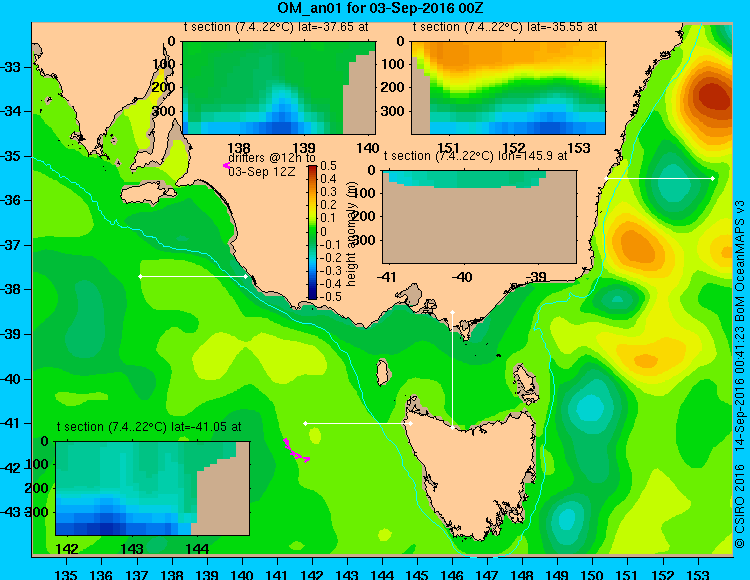Select the 't section (7.4..22°C) lat=-37.65 at' label

[276, 27]
